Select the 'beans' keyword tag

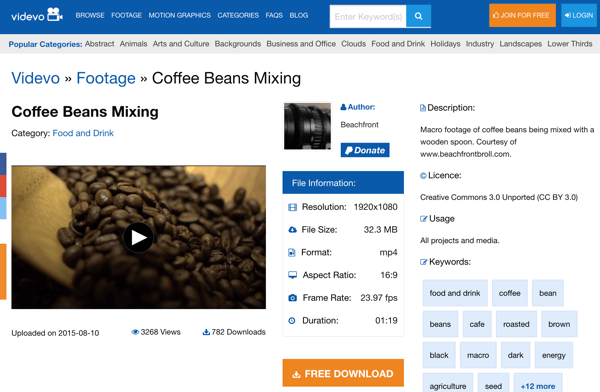click(440, 324)
